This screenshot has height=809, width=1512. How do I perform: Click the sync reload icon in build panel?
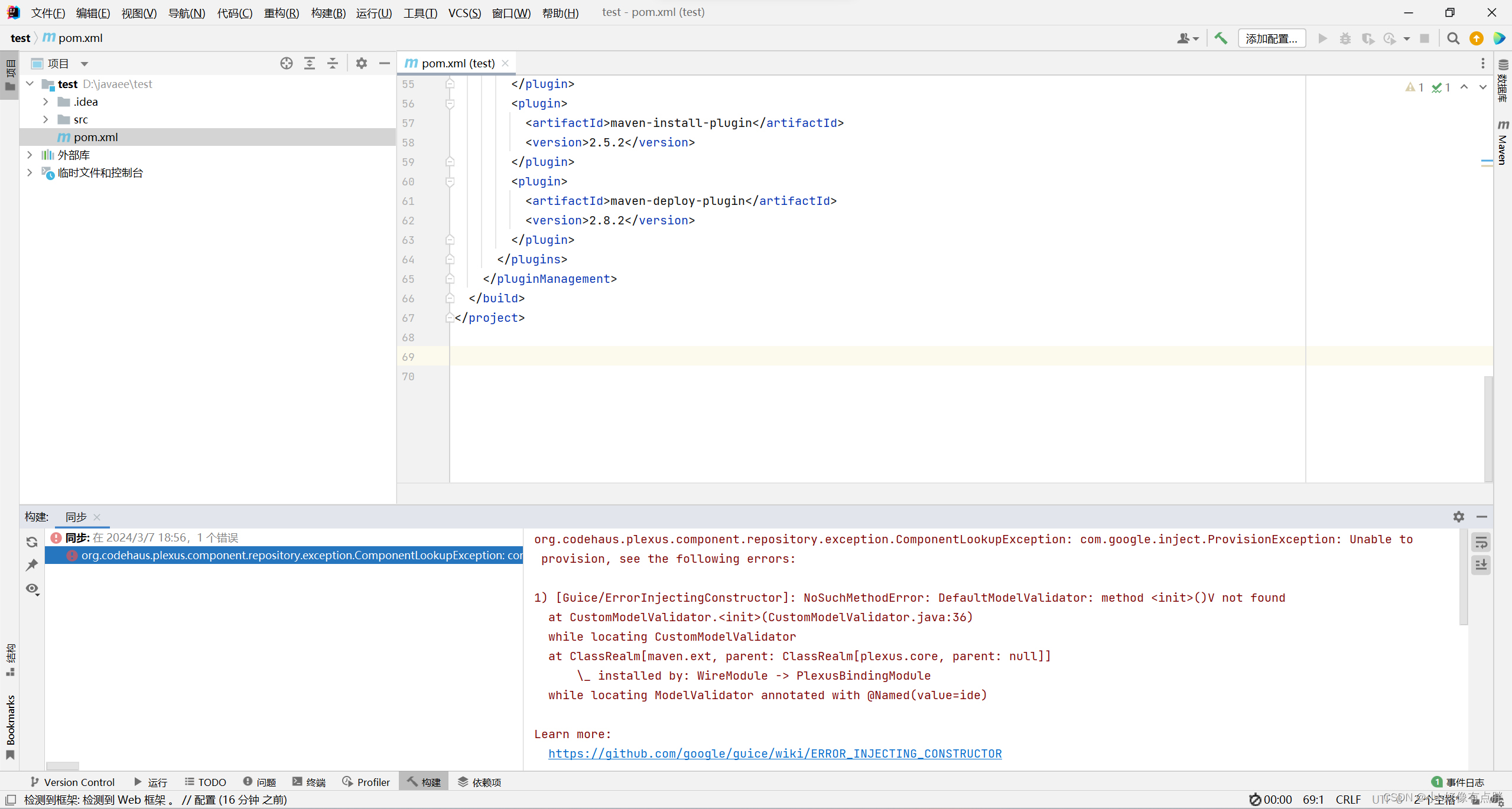[32, 542]
